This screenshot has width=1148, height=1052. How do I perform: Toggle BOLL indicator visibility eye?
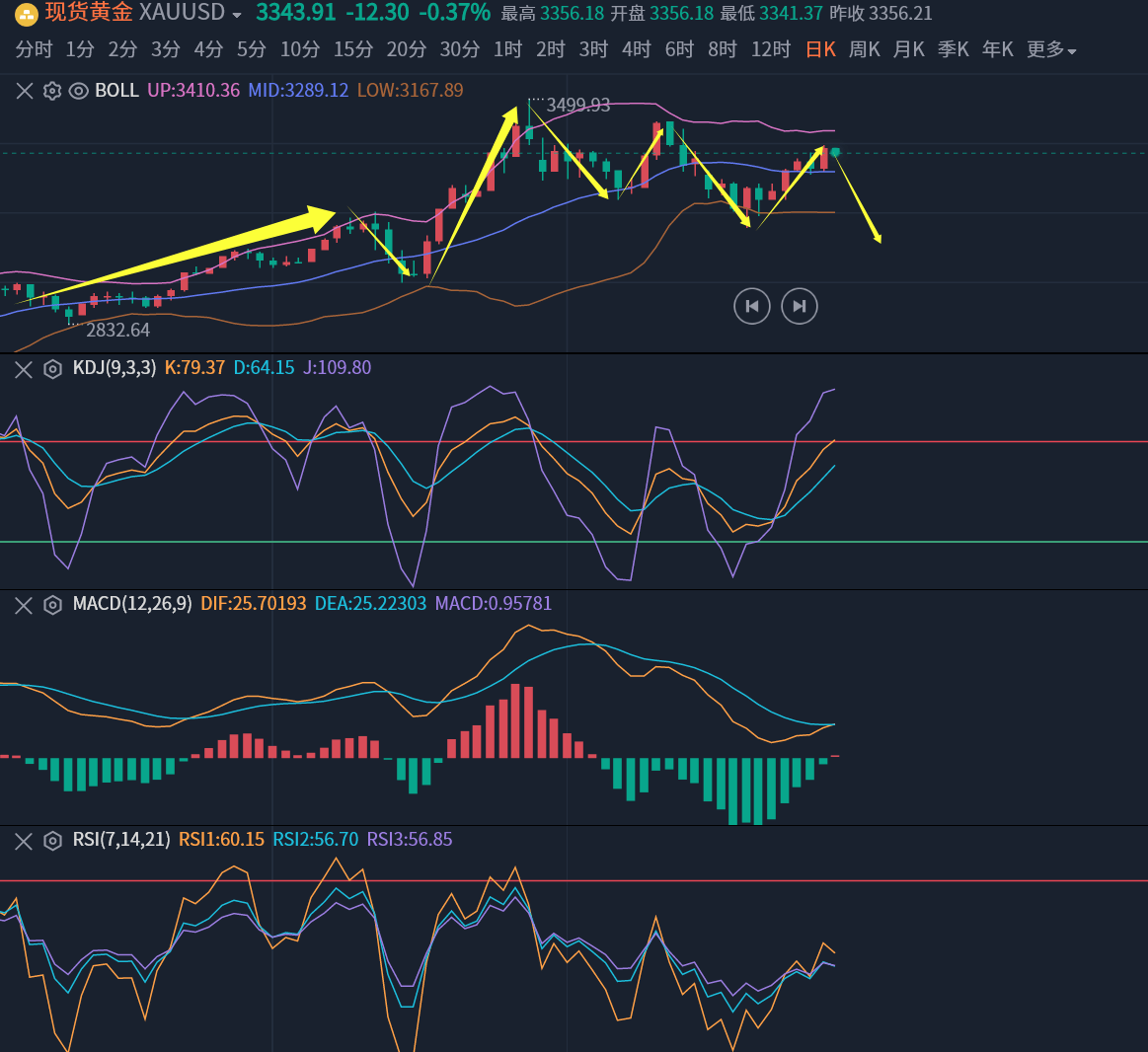[x=78, y=91]
